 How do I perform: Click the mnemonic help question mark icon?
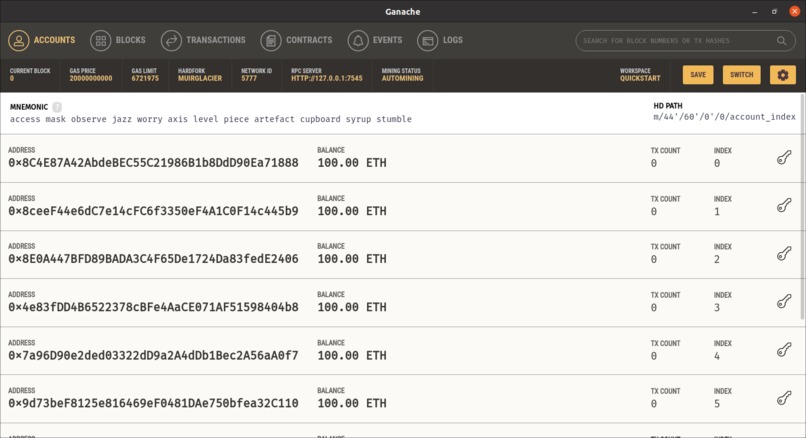57,107
